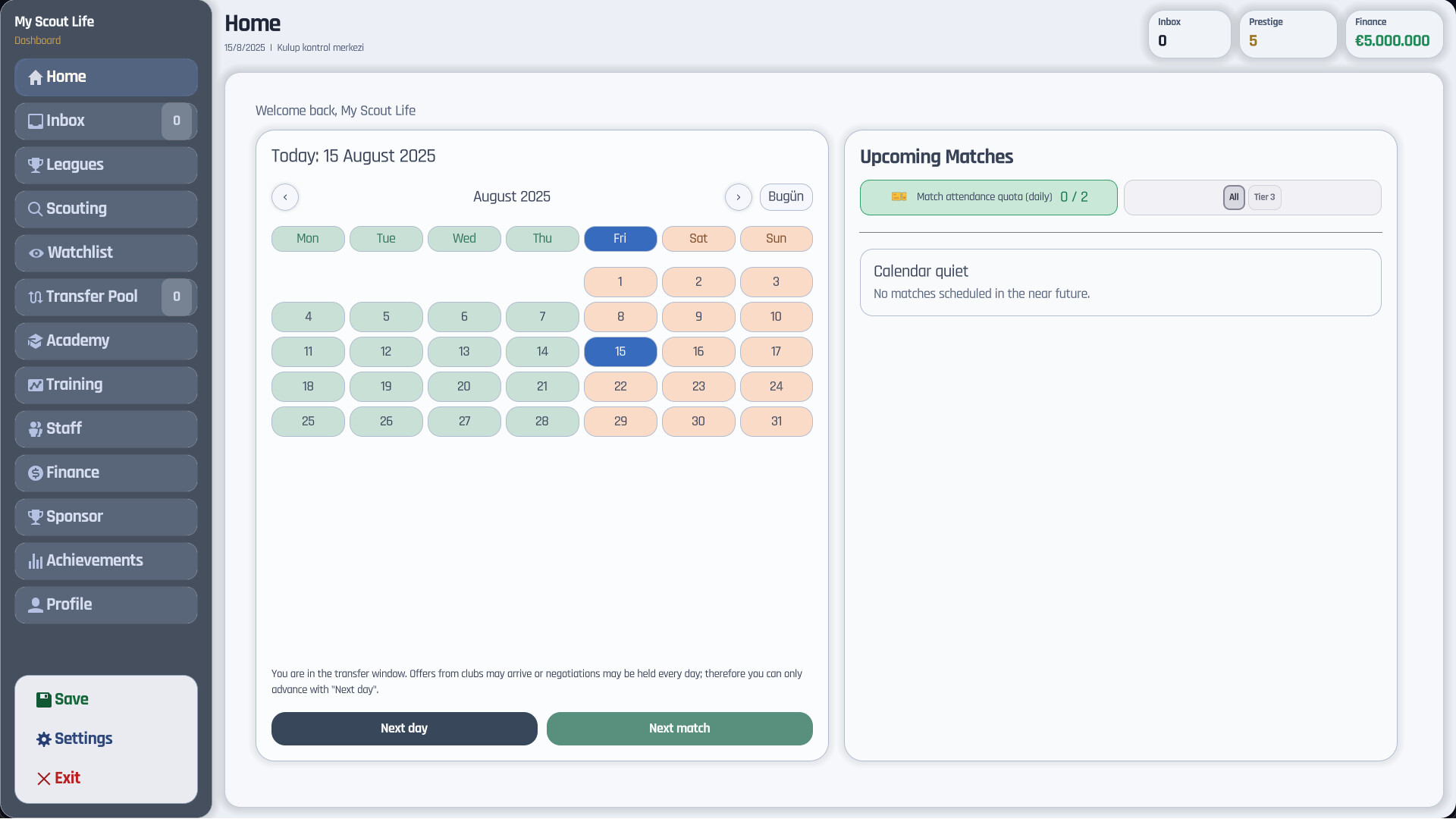The width and height of the screenshot is (1456, 819).
Task: Click the Watchlist eye icon
Action: pyautogui.click(x=36, y=253)
